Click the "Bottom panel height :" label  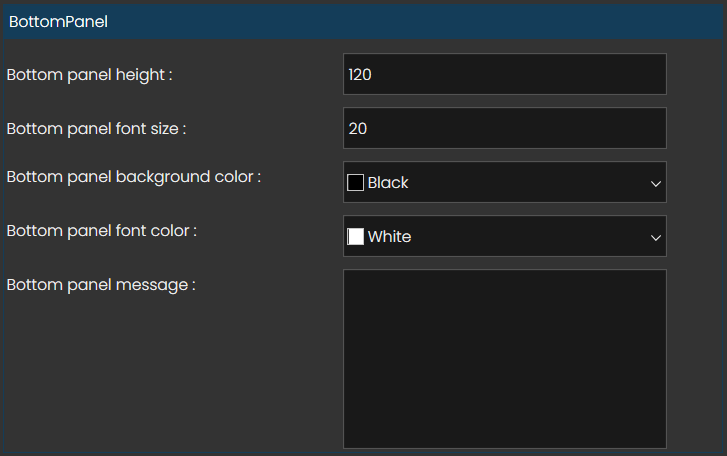(96, 74)
